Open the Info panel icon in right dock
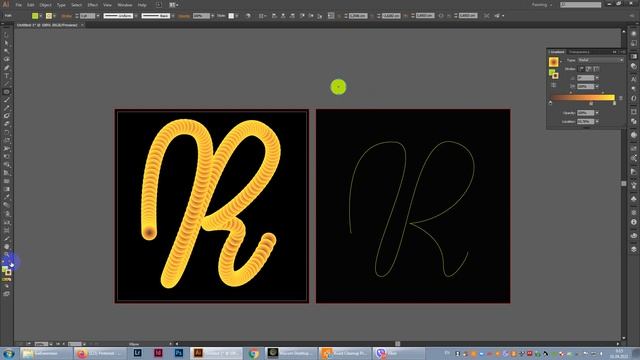Screen dimensions: 640x360 tap(633, 222)
